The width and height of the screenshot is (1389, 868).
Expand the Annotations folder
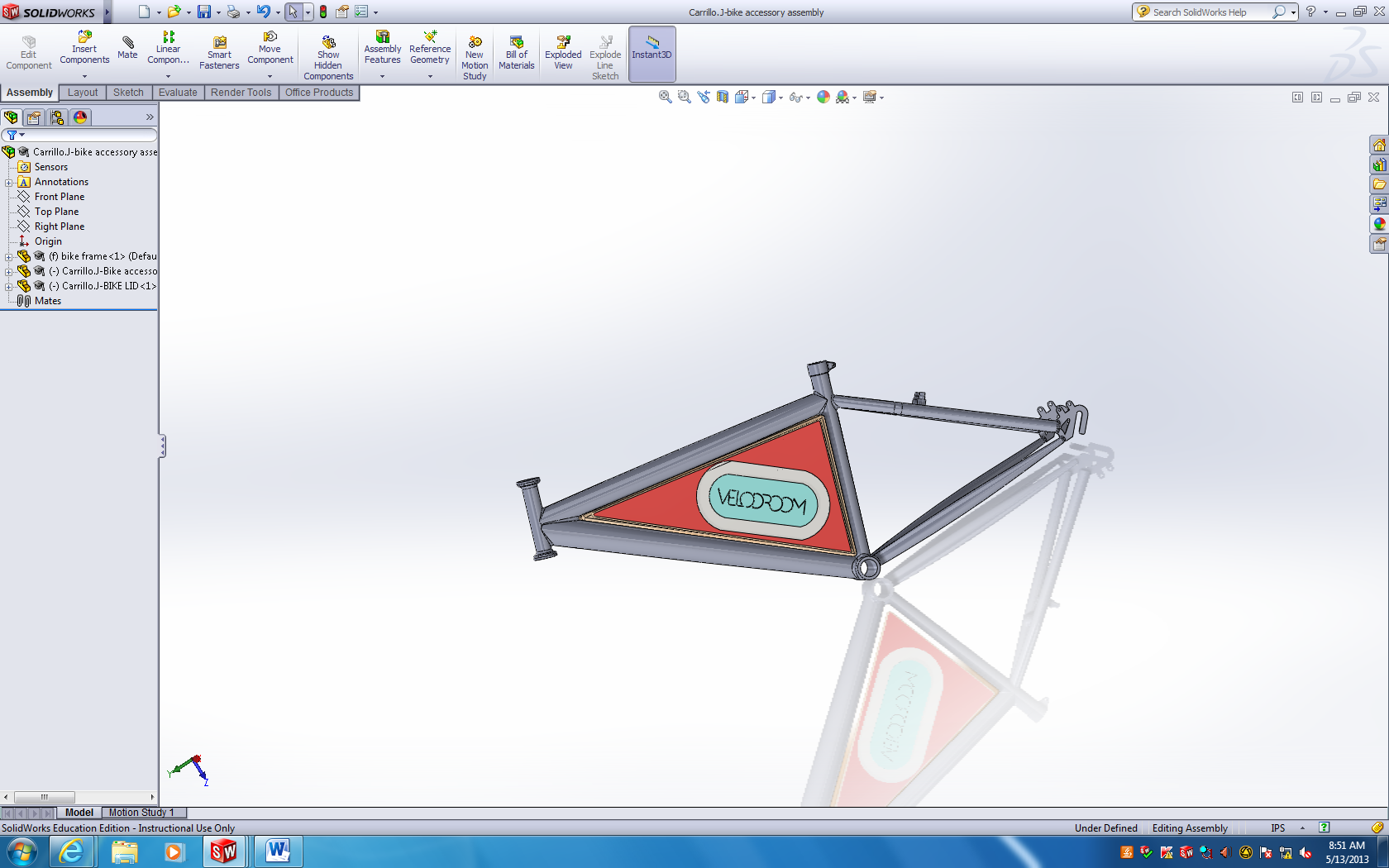click(8, 182)
